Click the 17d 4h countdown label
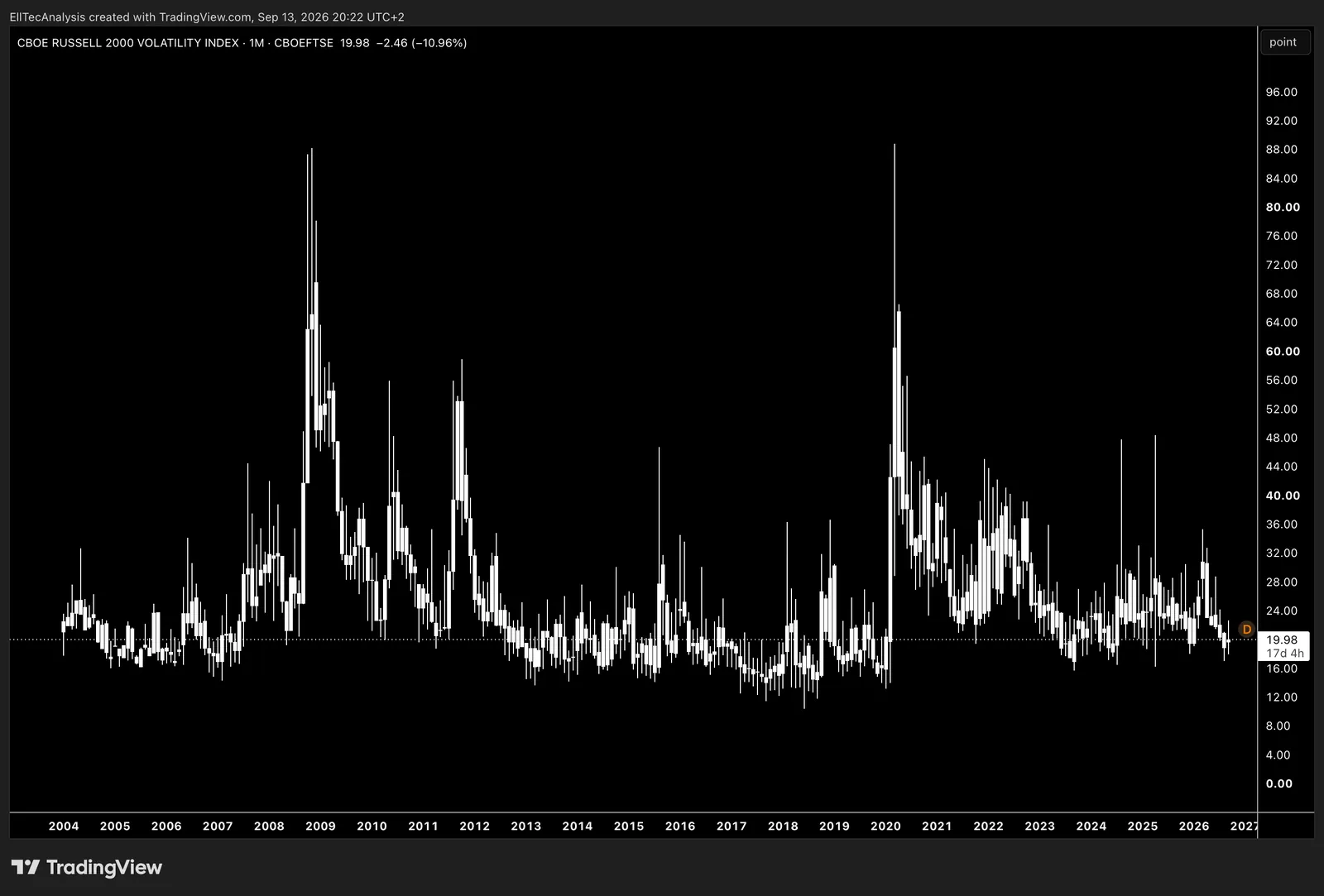 pyautogui.click(x=1284, y=654)
